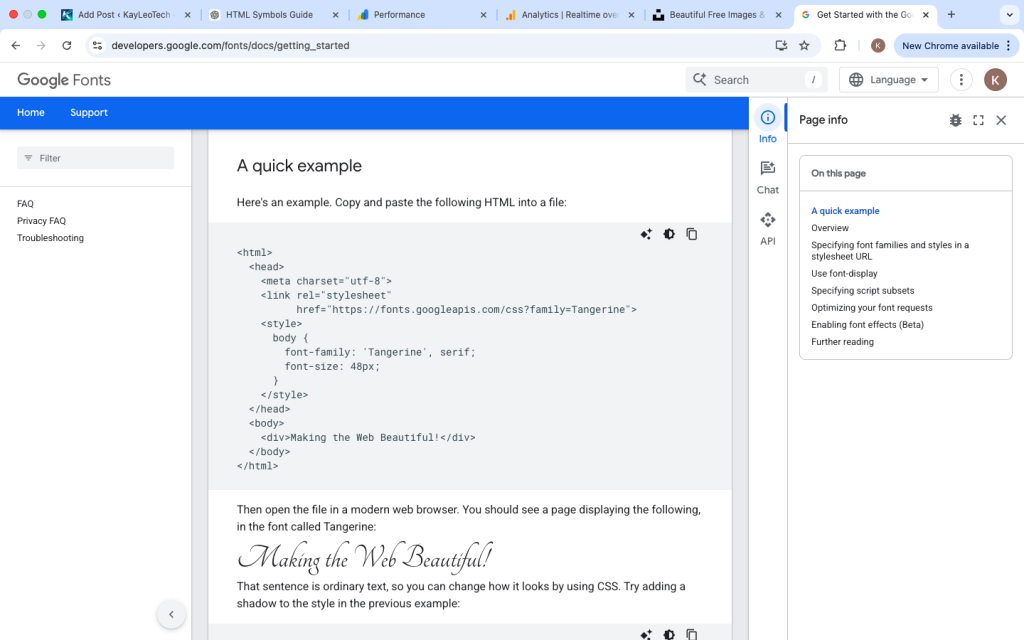Click the 'A quick example' heading text
The image size is (1024, 640).
[299, 166]
